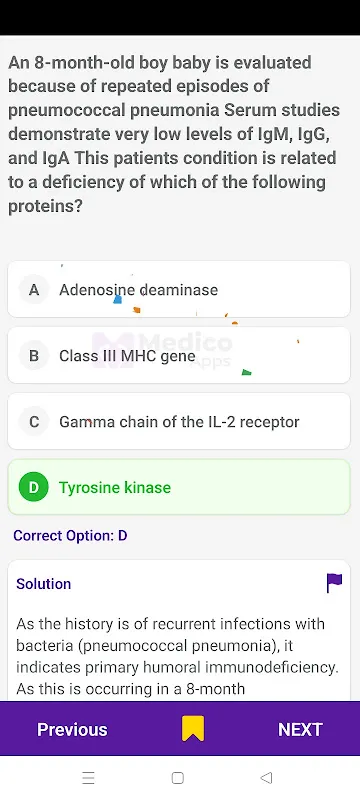Image resolution: width=360 pixels, height=800 pixels.
Task: Flag this question with the purple flag icon
Action: tap(335, 583)
